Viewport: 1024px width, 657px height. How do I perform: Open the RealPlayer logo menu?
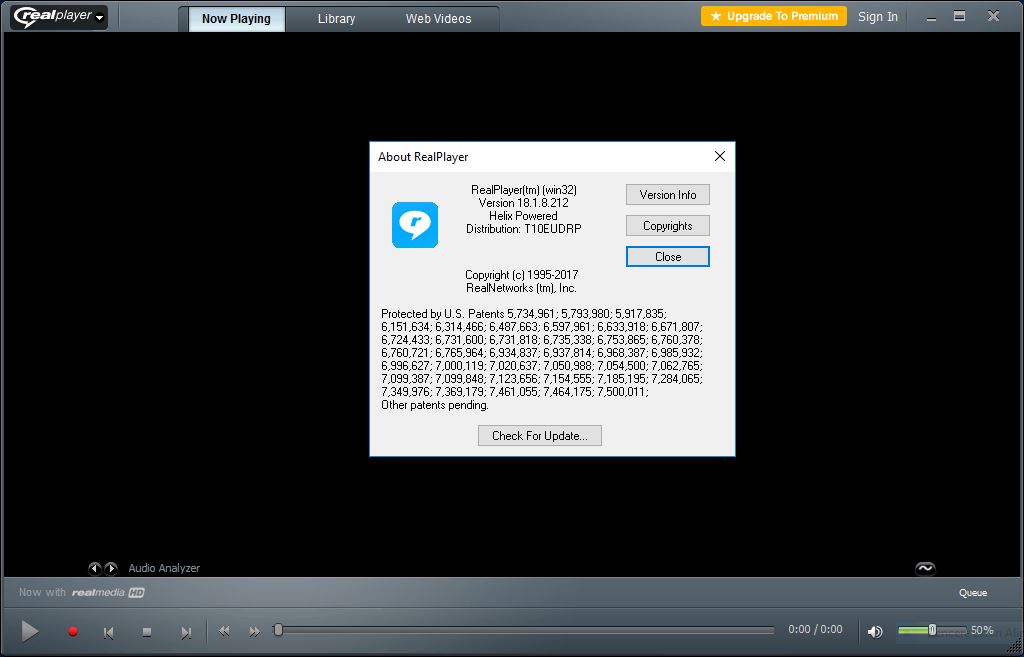(x=58, y=17)
